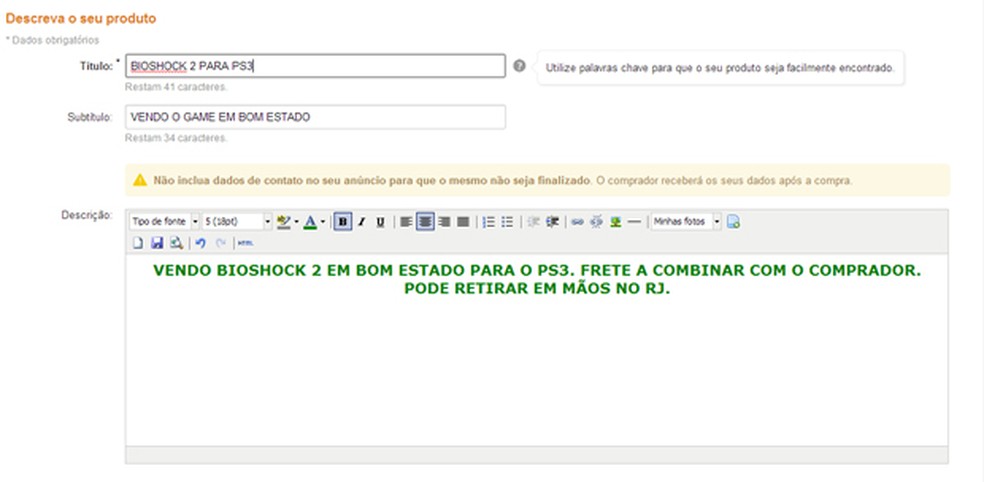The width and height of the screenshot is (984, 482).
Task: Justify the description text
Action: [463, 222]
